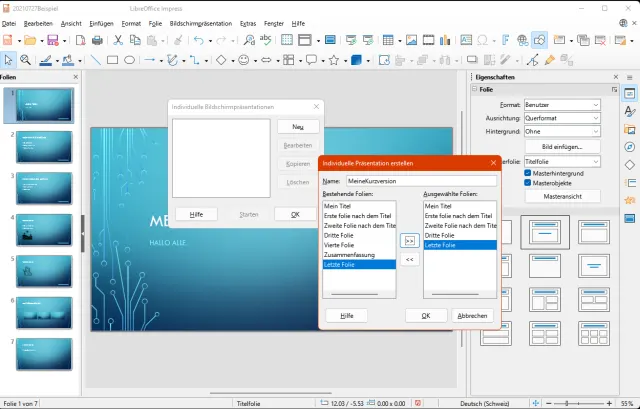Click the Name field containing MeineKurzversion
640x409 pixels.
[420, 181]
